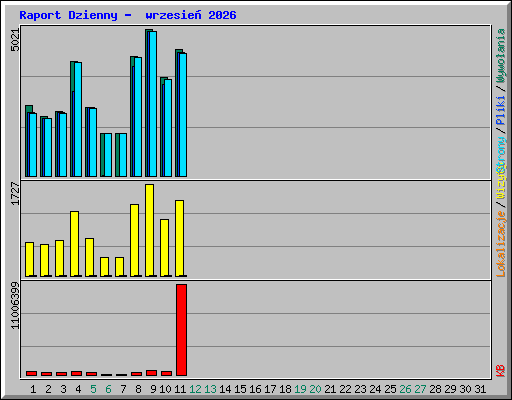Click the 5021 axis value
The width and height of the screenshot is (512, 400).
[15, 40]
